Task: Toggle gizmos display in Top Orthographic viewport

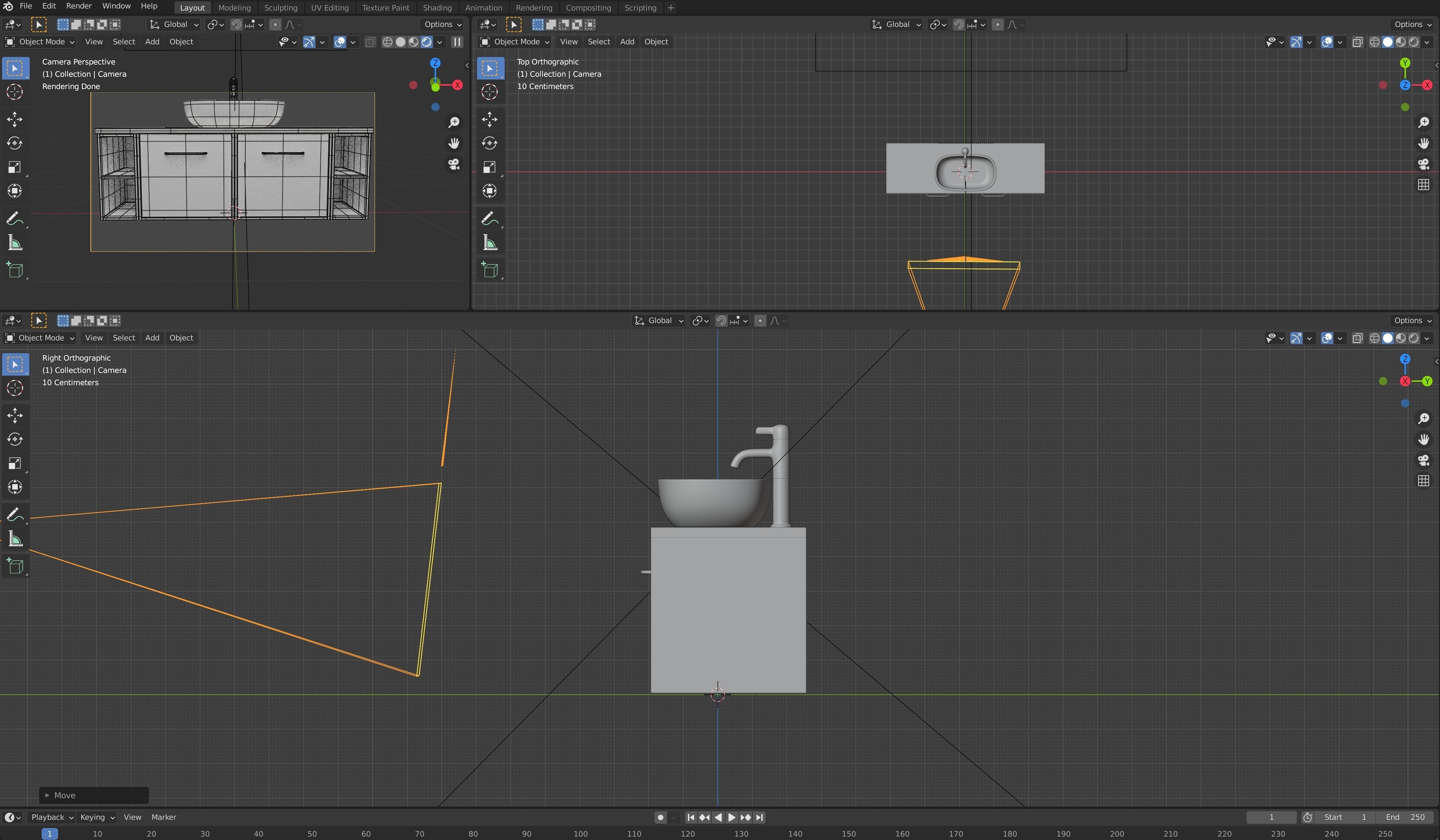Action: coord(1296,42)
